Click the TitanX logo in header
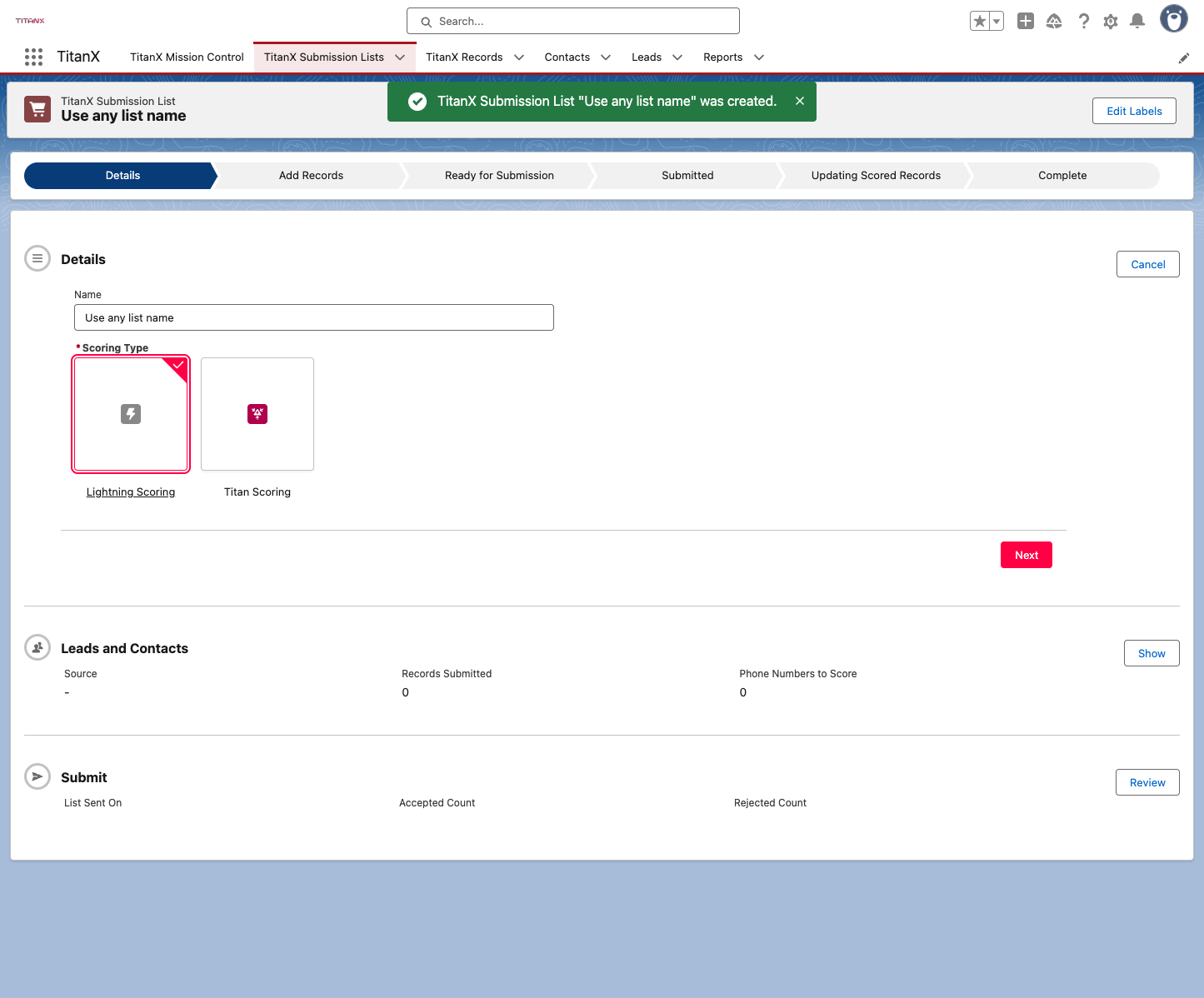The image size is (1204, 998). (x=30, y=21)
